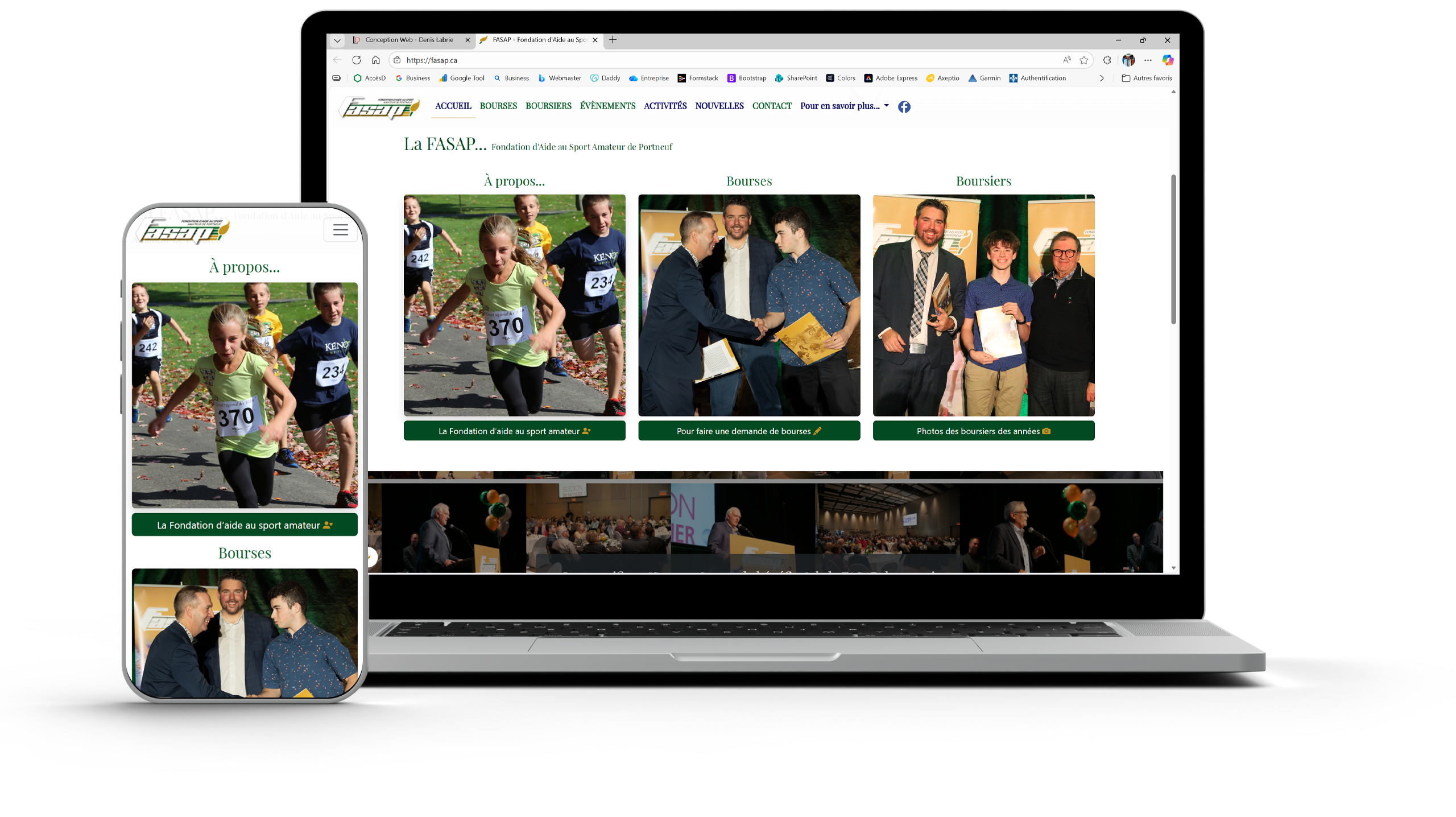Open the Settings and more ellipsis menu
1456x817 pixels.
(x=1148, y=60)
